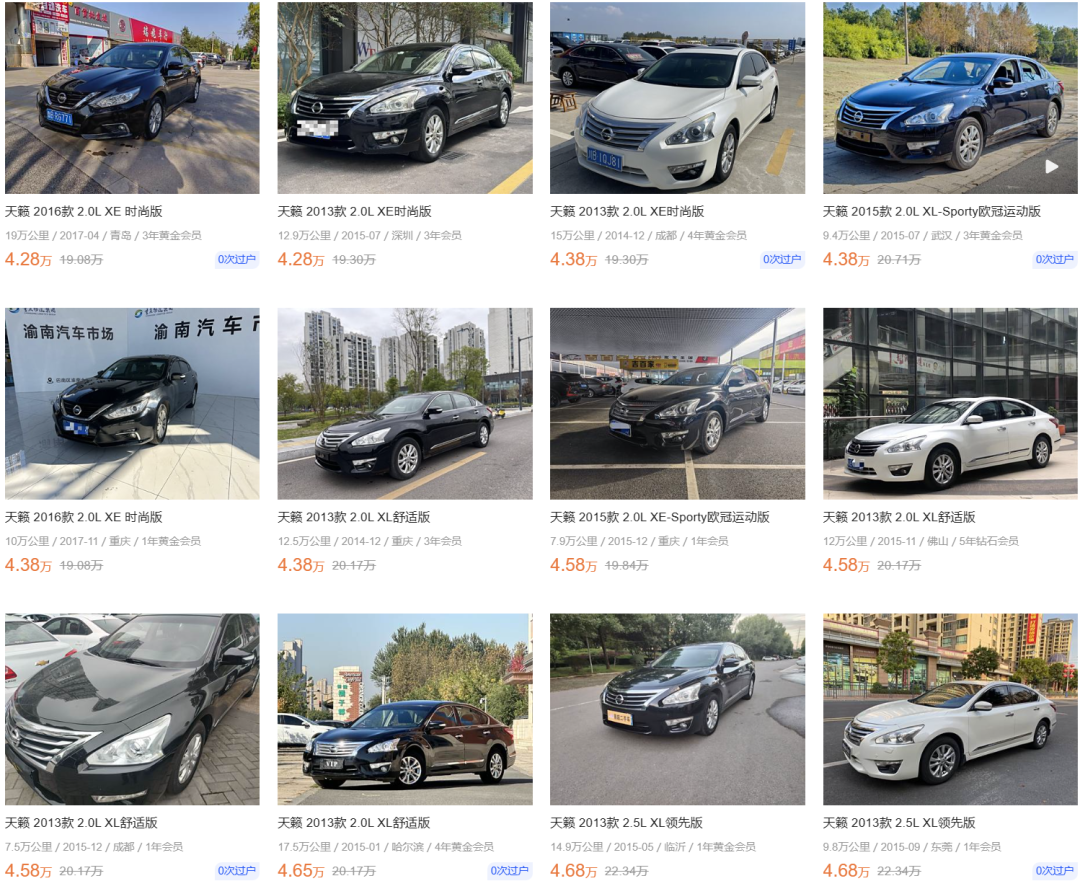Open the 东莞 white Teana photo

(950, 709)
